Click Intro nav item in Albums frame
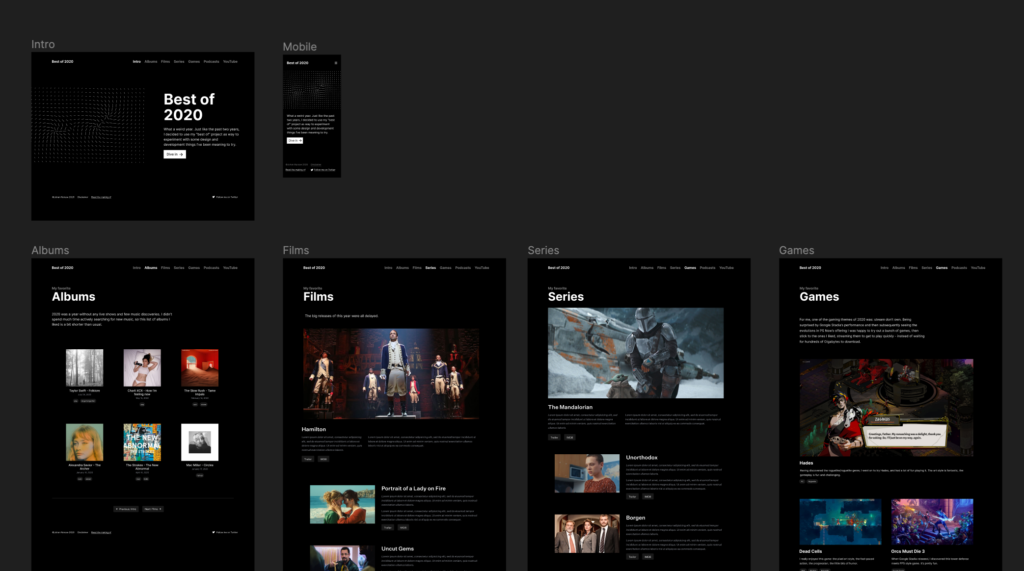Viewport: 1024px width, 571px height. tap(136, 268)
